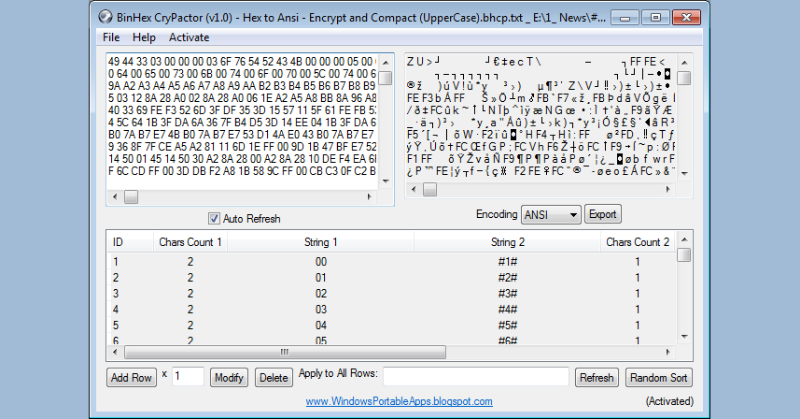
Task: Click table horizontal scroll left arrow
Action: pyautogui.click(x=114, y=352)
